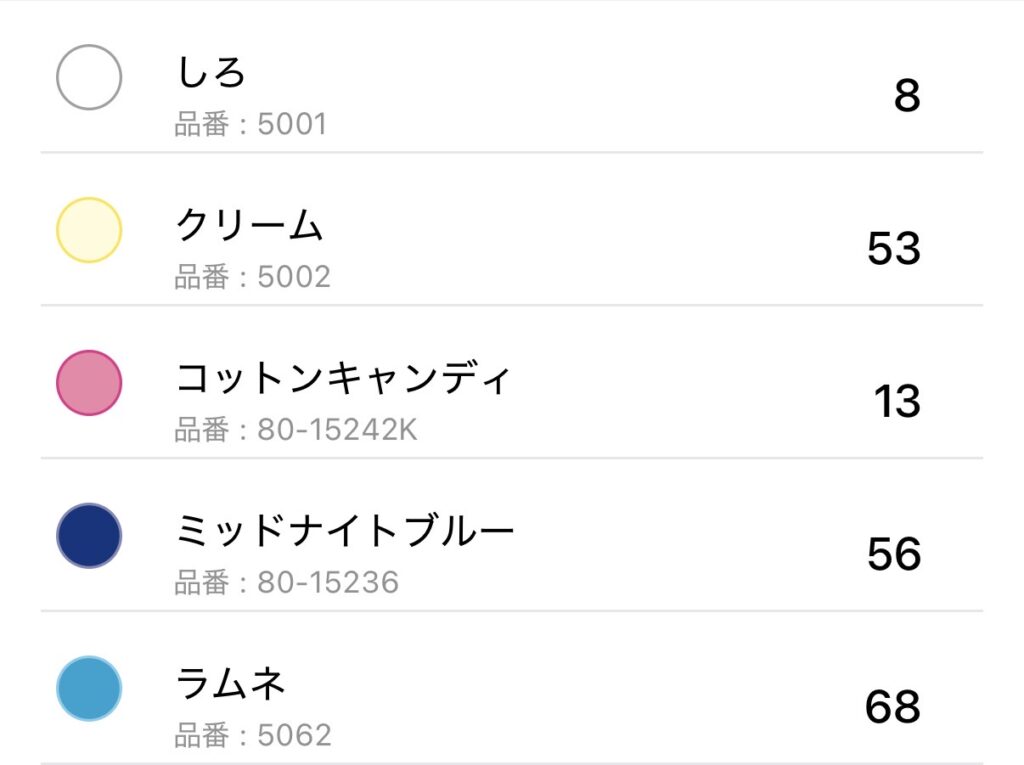Open the ミッドナイトブルー name

coord(345,532)
